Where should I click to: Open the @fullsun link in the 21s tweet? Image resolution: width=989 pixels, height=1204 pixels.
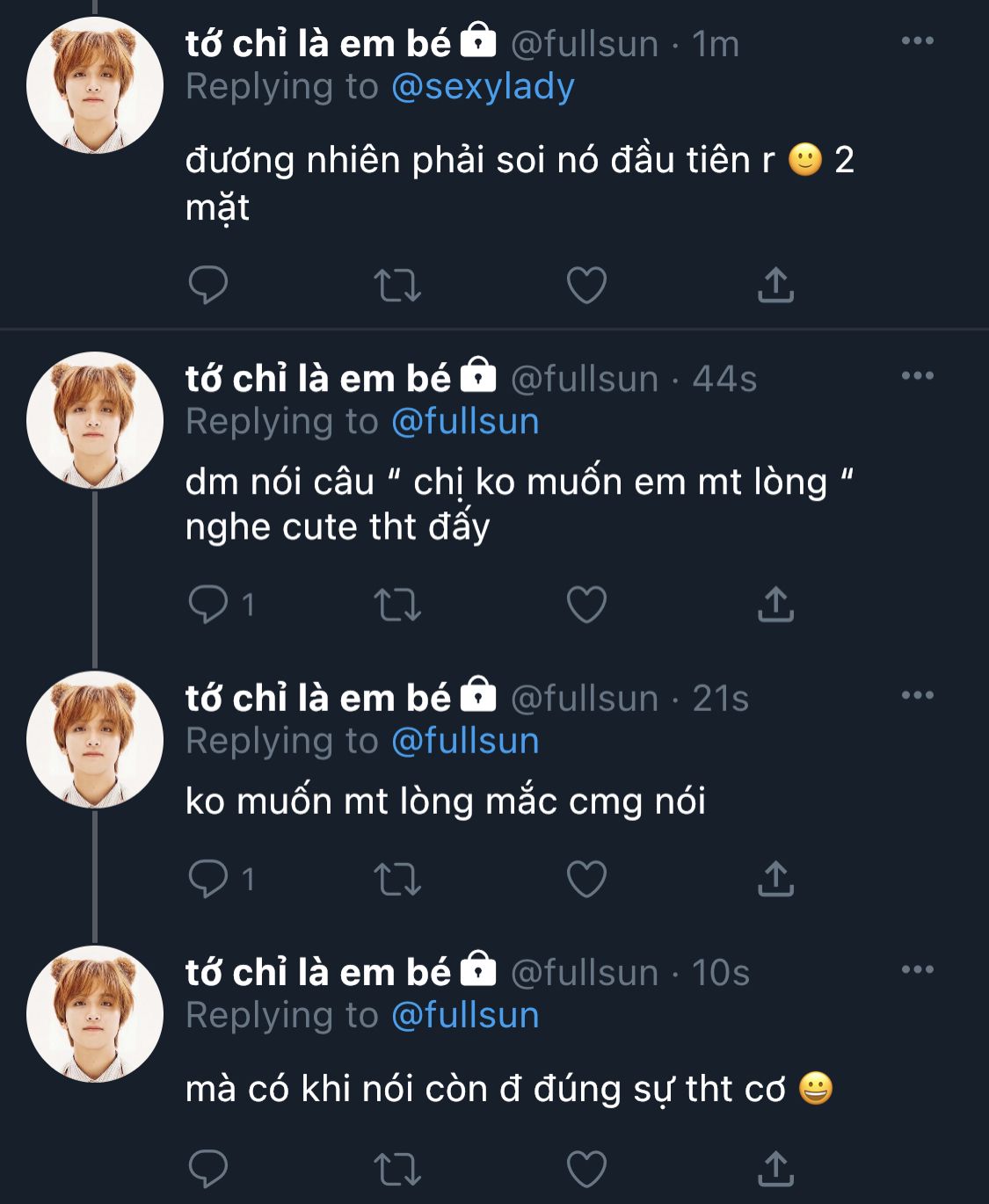point(465,741)
